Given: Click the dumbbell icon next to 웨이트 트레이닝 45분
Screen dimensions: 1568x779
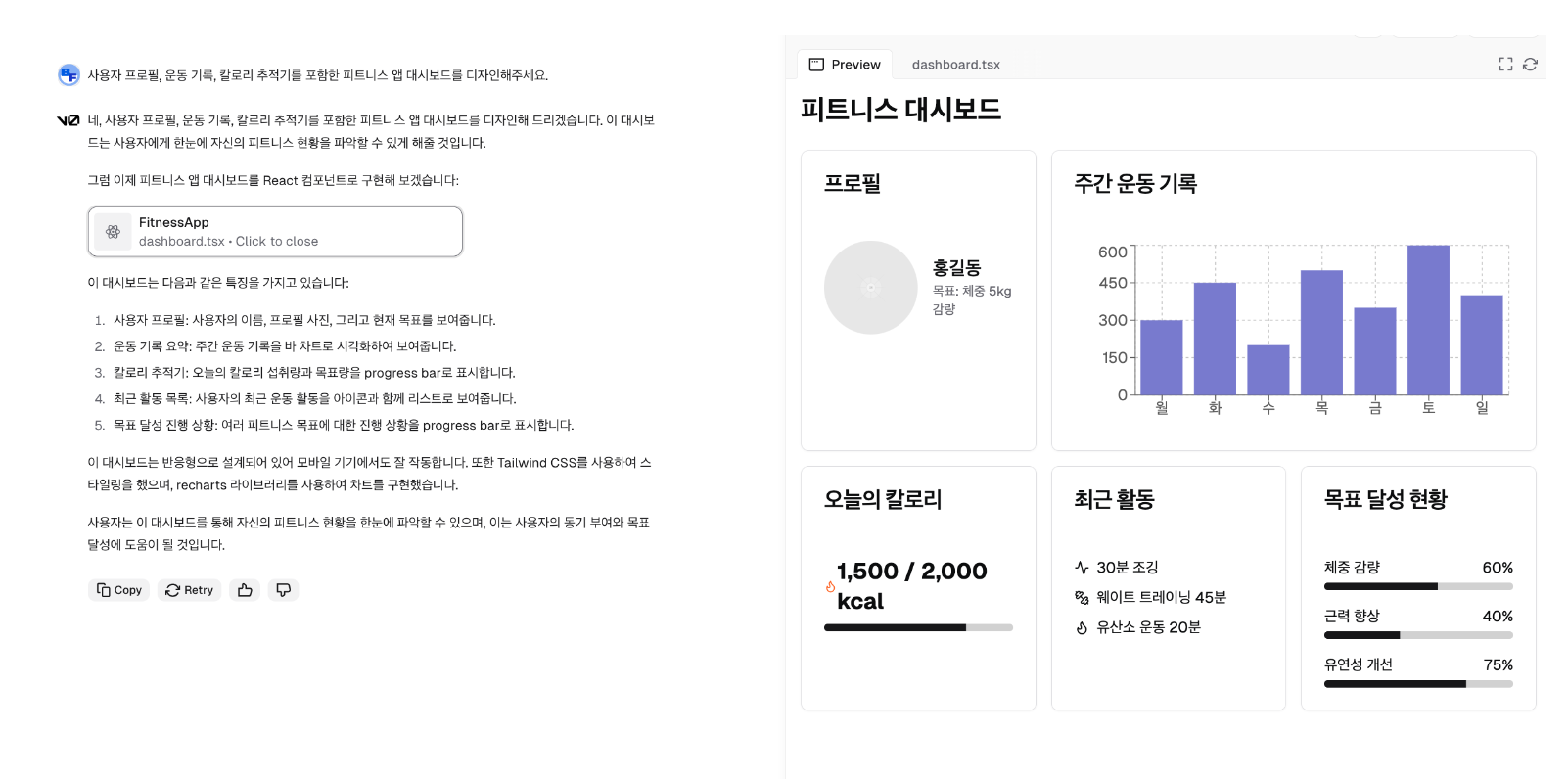Looking at the screenshot, I should (x=1080, y=596).
